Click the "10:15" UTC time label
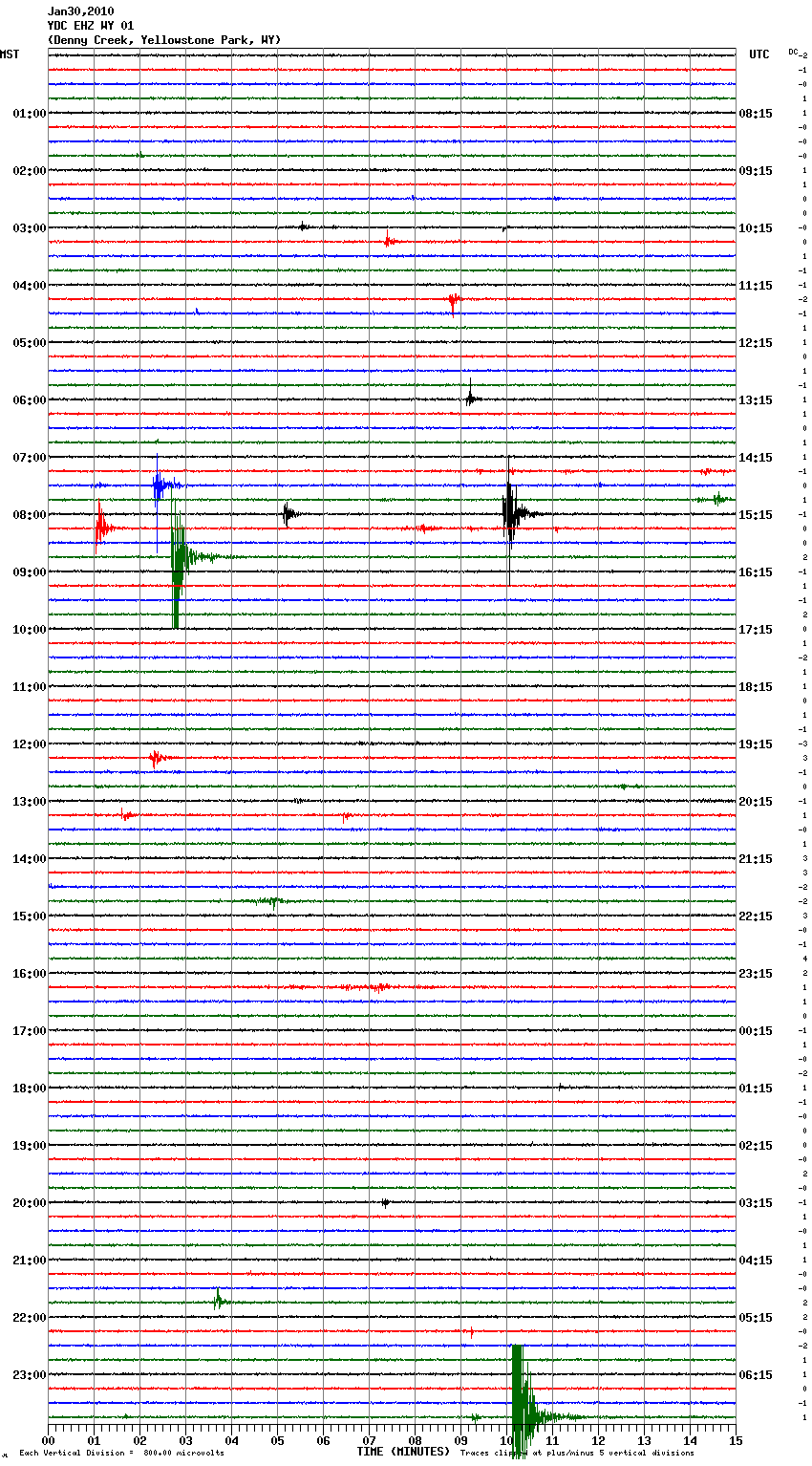This screenshot has height=1466, width=812. point(756,228)
